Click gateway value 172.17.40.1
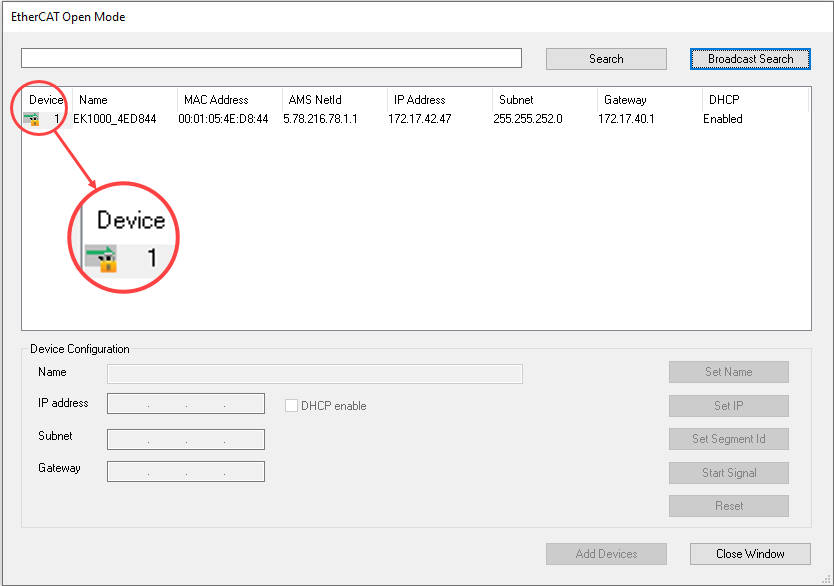The height and width of the screenshot is (586, 834). 626,119
